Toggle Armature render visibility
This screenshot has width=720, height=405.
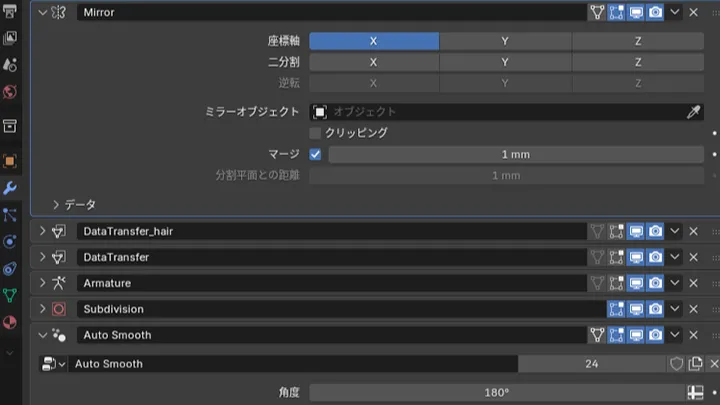(x=655, y=283)
